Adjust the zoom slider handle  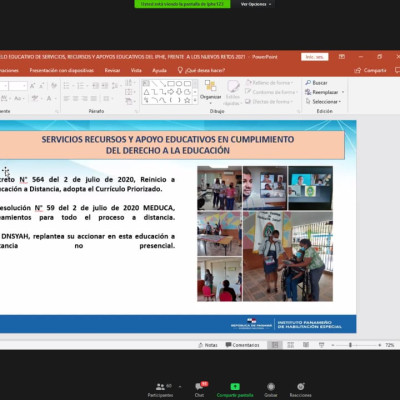click(350, 345)
